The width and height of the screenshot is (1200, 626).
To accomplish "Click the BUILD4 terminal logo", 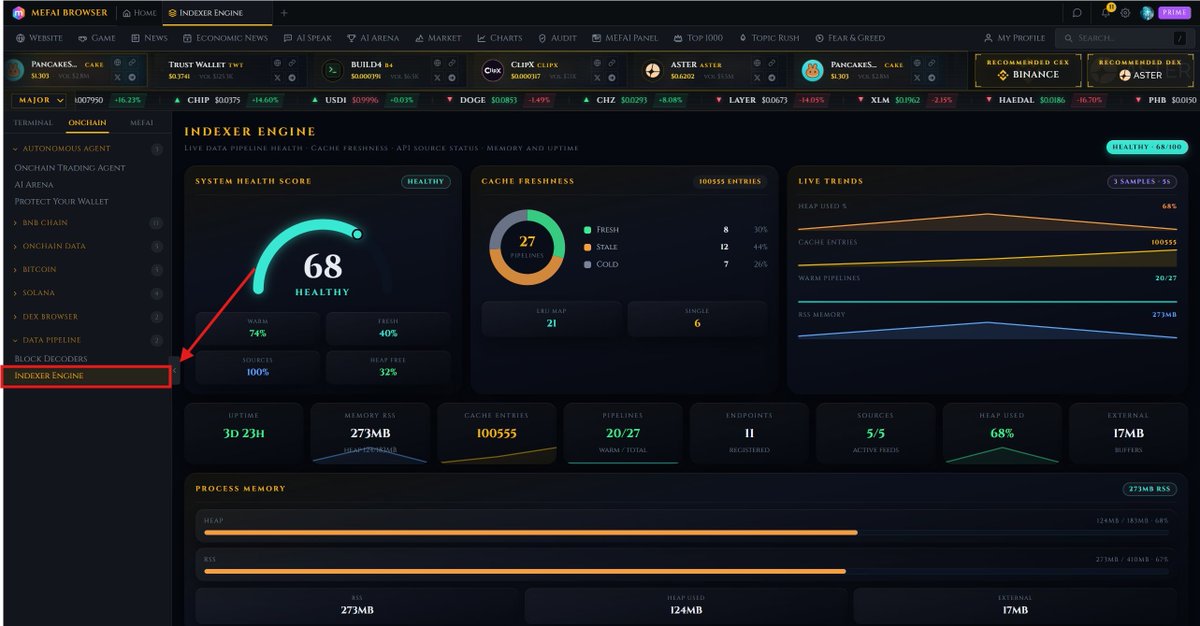I will (x=333, y=70).
